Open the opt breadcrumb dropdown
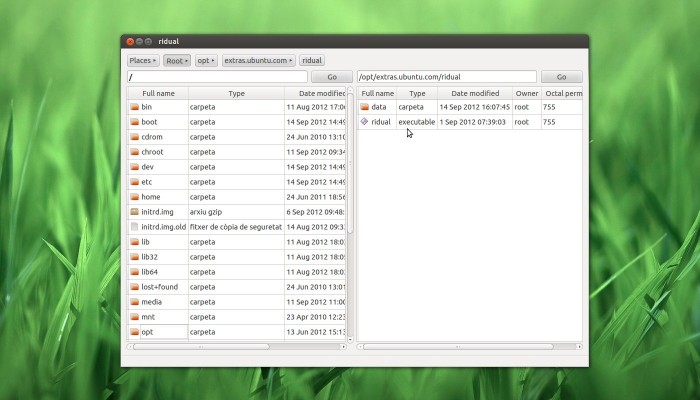Image resolution: width=700 pixels, height=400 pixels. tap(206, 60)
